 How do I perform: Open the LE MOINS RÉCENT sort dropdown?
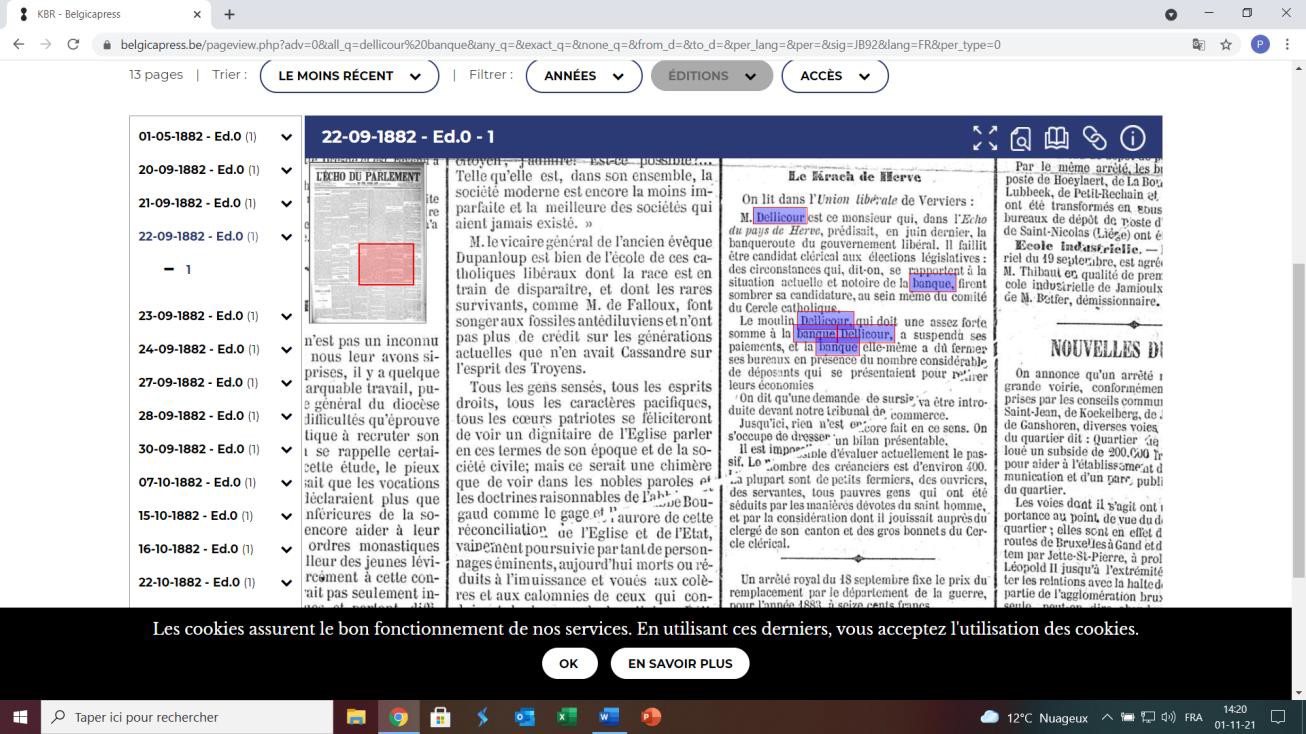tap(349, 76)
